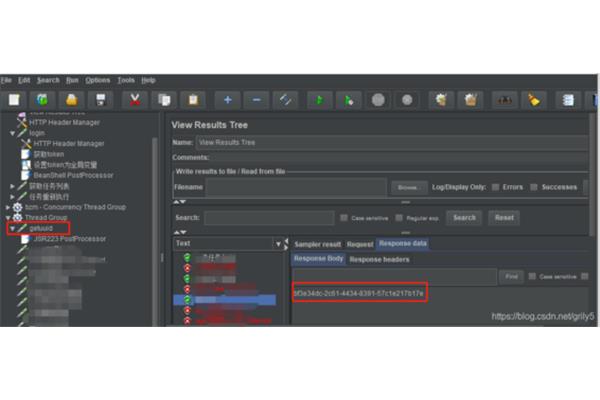Expand the 获取任务列表 tree node
Viewport: 600px width, 400px height.
[x=12, y=186]
